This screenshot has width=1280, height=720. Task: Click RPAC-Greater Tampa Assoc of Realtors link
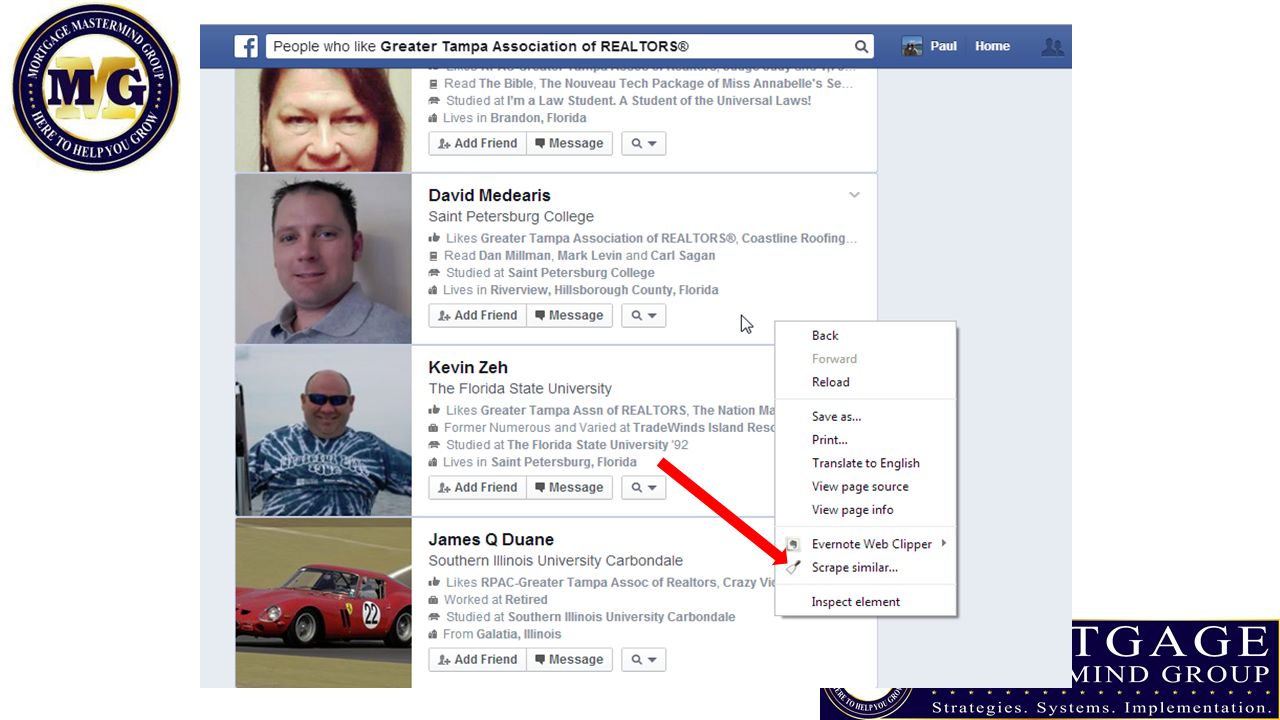[599, 583]
